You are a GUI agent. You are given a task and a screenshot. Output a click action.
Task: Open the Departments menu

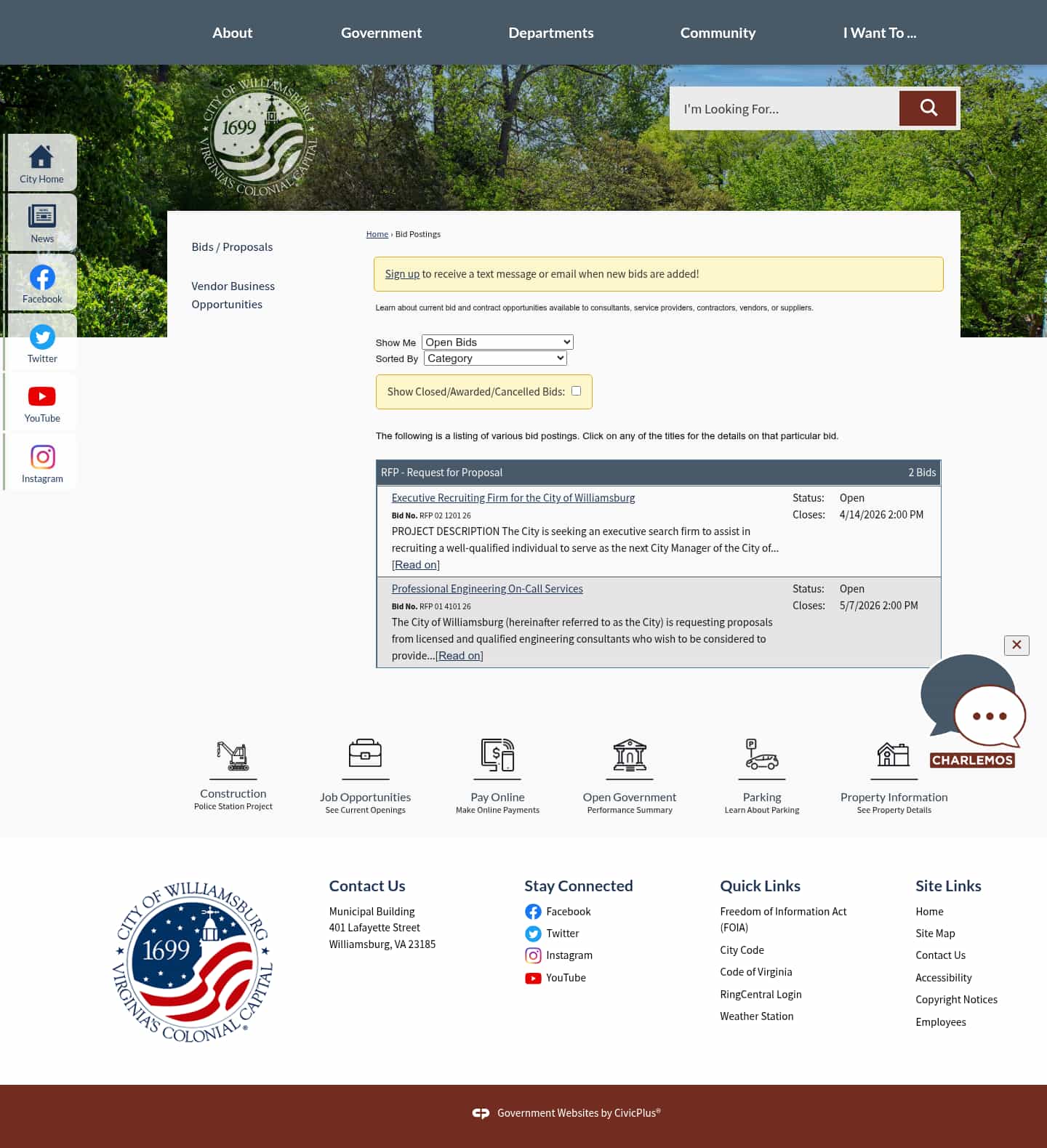tap(550, 33)
